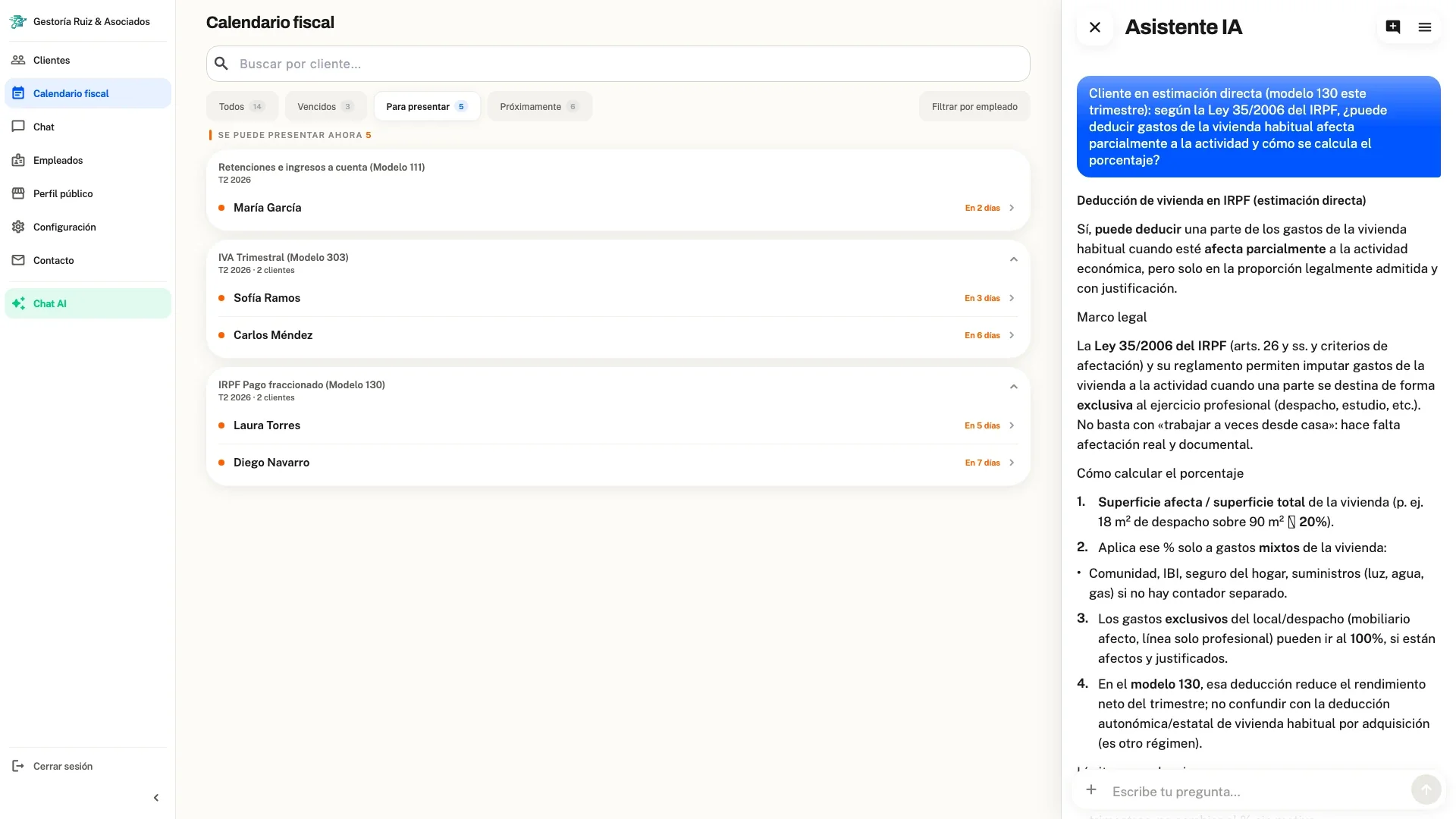Click the Calendario fiscal calendar icon
This screenshot has height=819, width=1456.
coord(18,93)
